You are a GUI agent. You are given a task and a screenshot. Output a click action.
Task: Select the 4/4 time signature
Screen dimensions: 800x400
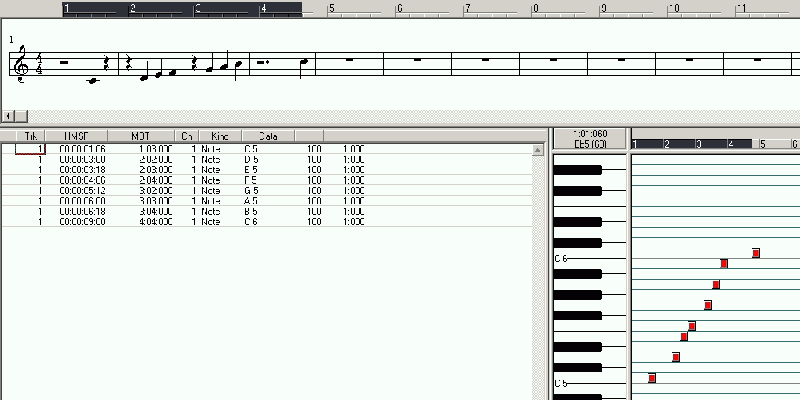click(x=39, y=66)
